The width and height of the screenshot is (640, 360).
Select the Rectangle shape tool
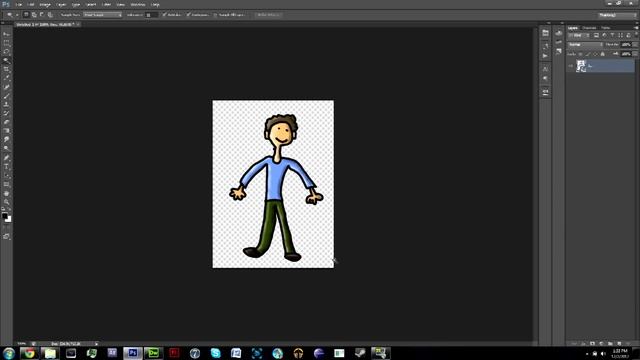pos(6,184)
